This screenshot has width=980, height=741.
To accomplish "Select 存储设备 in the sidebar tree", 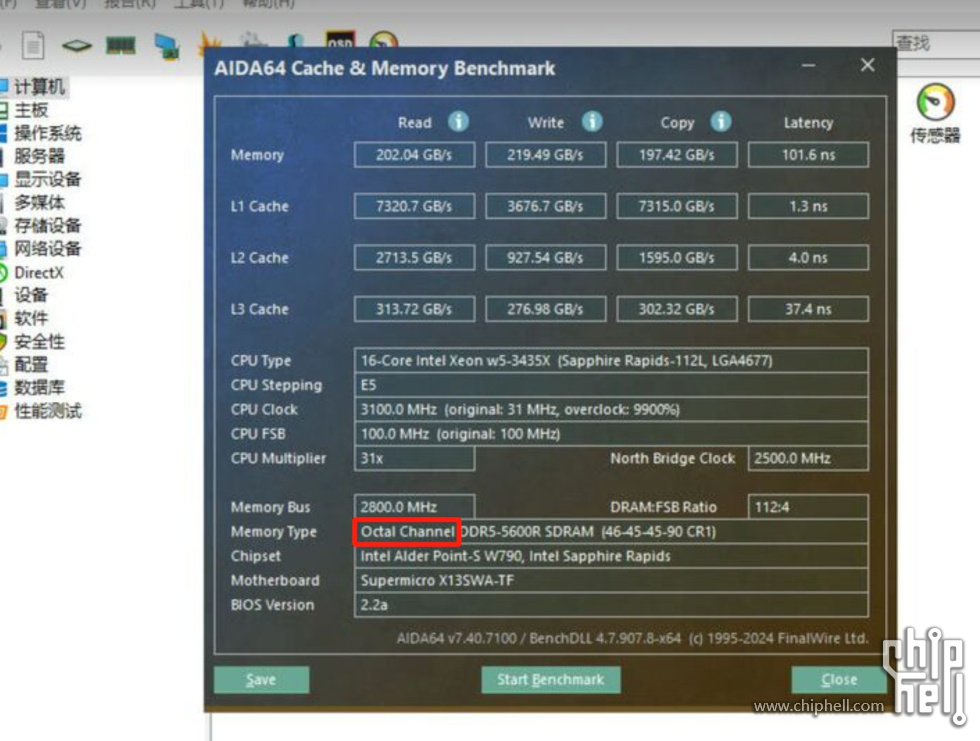I will (x=46, y=226).
